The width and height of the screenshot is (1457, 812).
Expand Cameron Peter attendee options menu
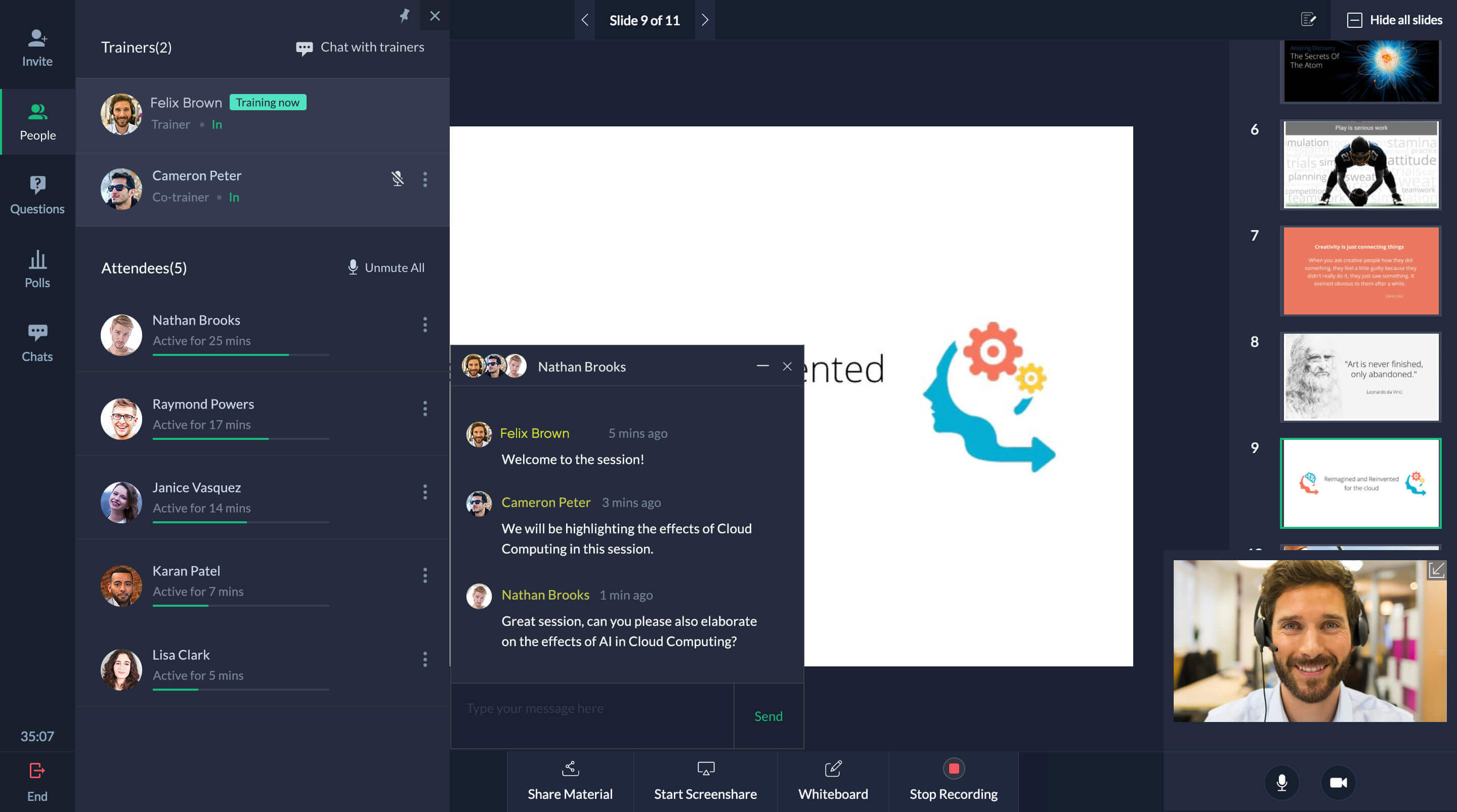(425, 179)
